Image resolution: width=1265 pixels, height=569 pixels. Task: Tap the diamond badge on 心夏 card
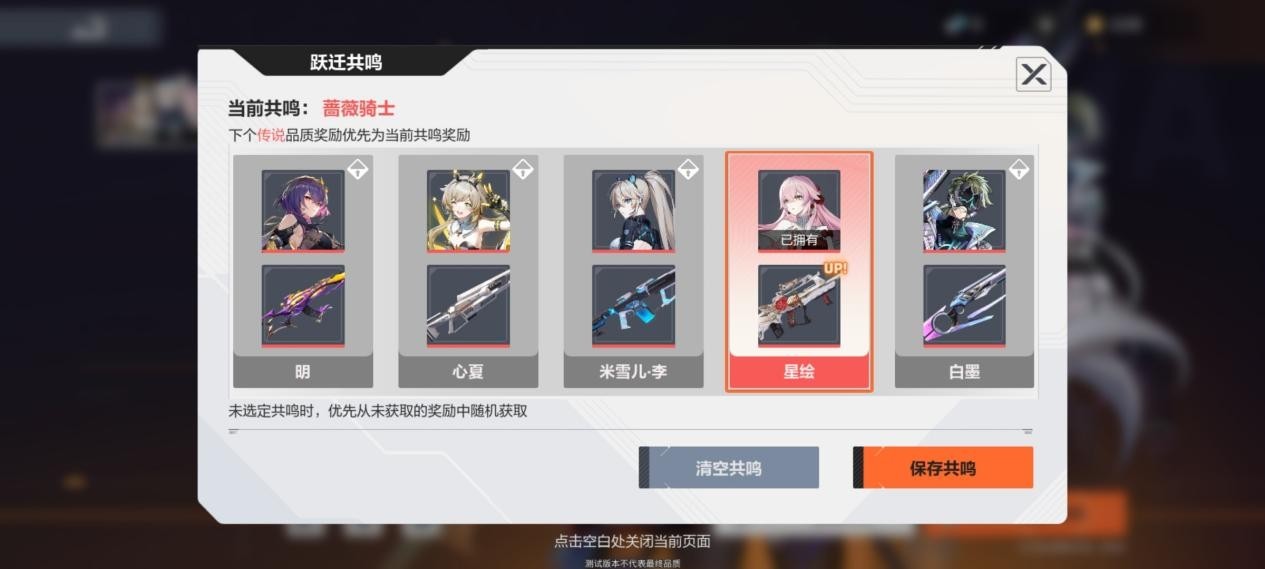[522, 170]
